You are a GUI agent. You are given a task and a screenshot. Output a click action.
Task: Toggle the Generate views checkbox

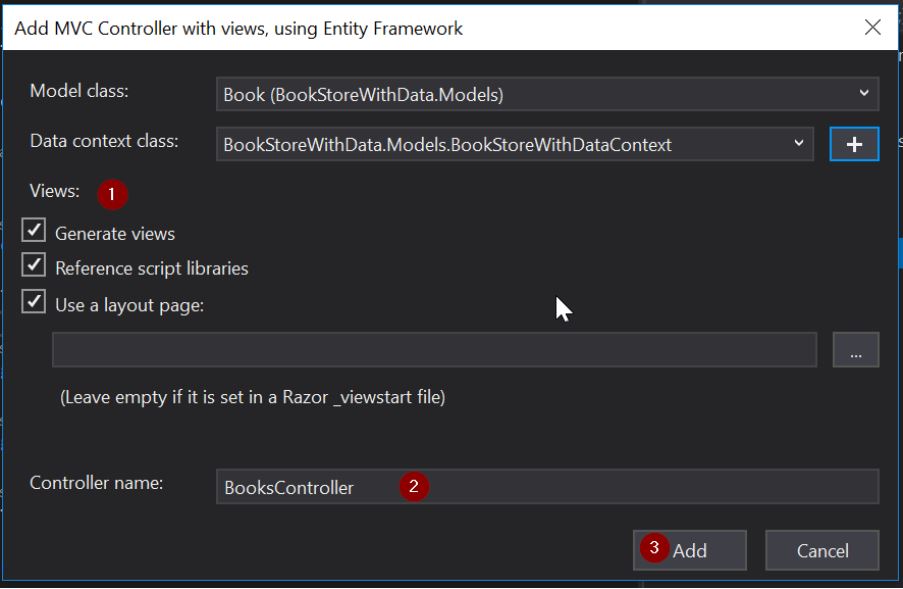pos(35,232)
